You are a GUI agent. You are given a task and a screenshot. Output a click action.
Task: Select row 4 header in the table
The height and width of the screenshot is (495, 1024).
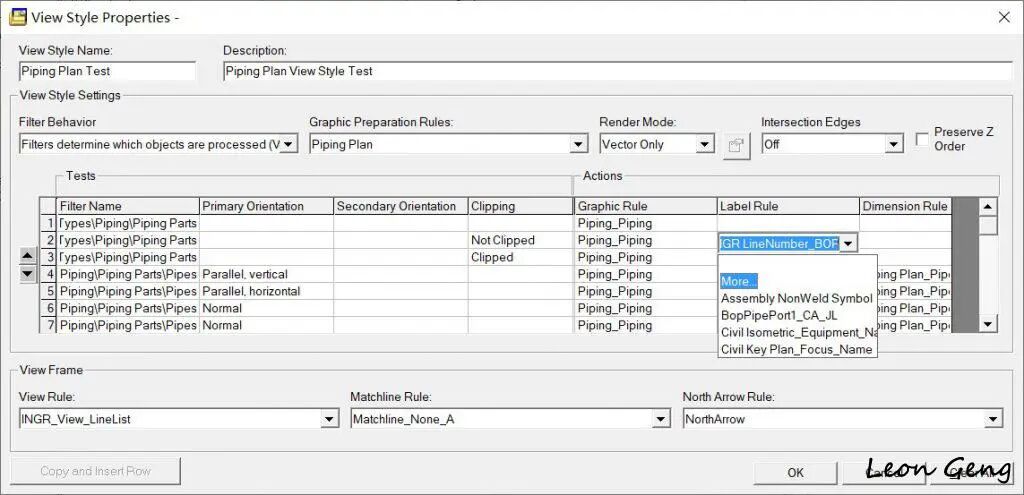(48, 274)
